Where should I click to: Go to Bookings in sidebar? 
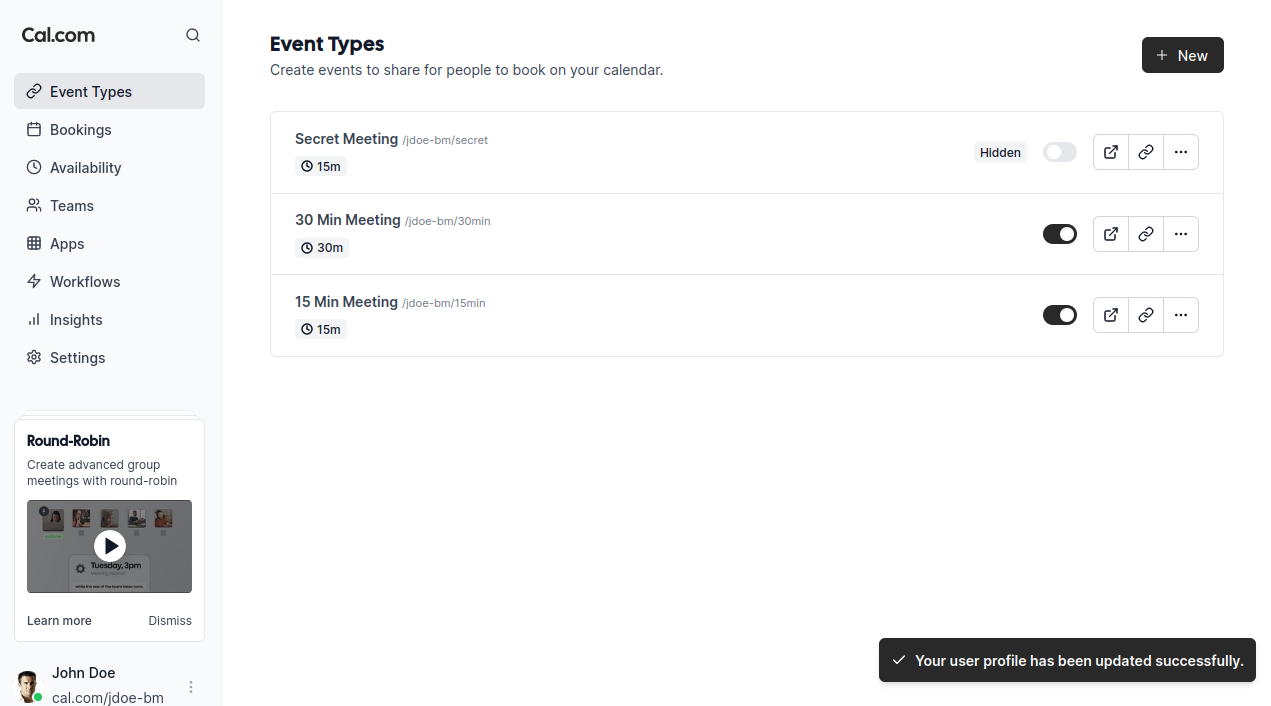80,130
